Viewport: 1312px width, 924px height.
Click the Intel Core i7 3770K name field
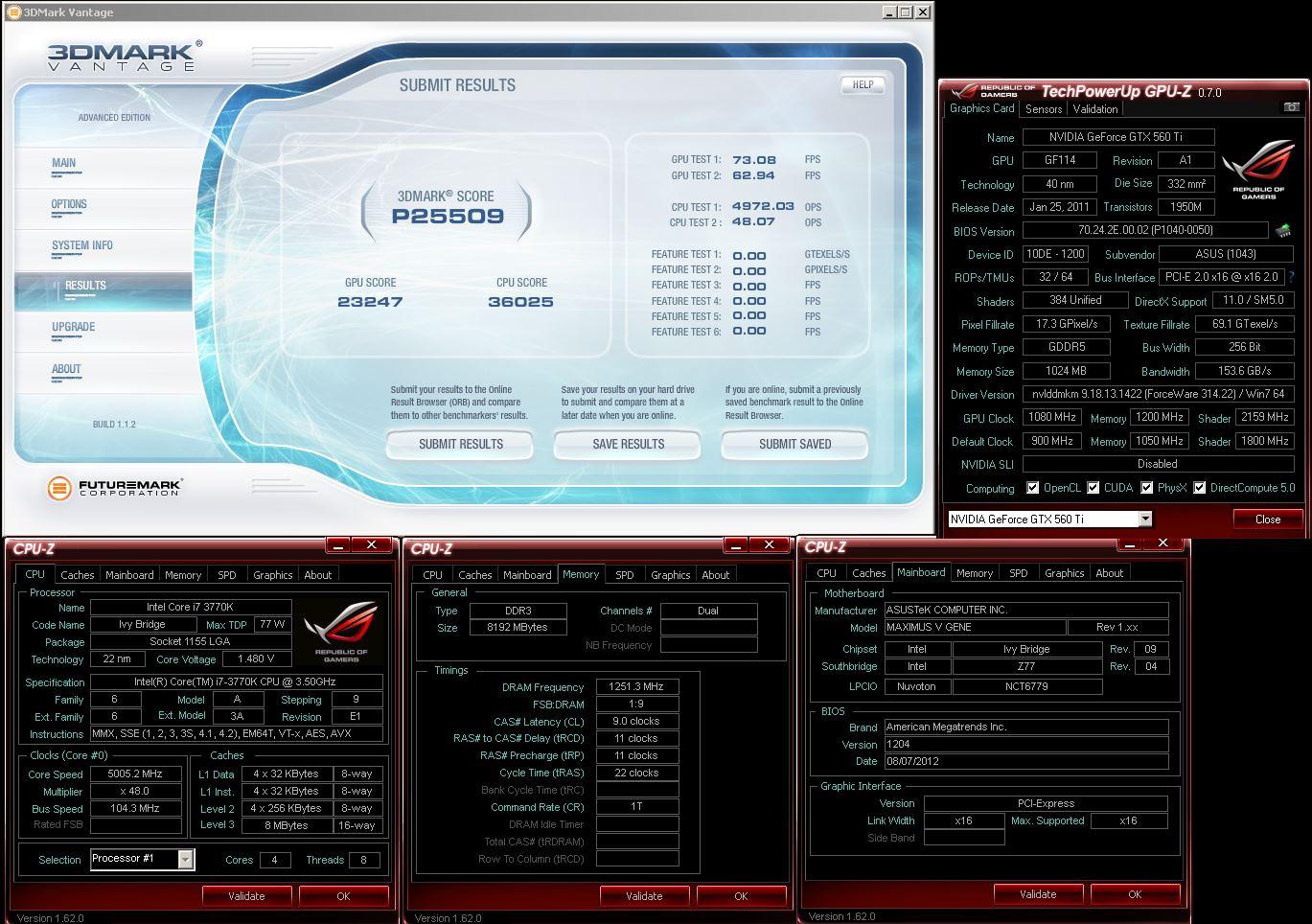tap(190, 607)
